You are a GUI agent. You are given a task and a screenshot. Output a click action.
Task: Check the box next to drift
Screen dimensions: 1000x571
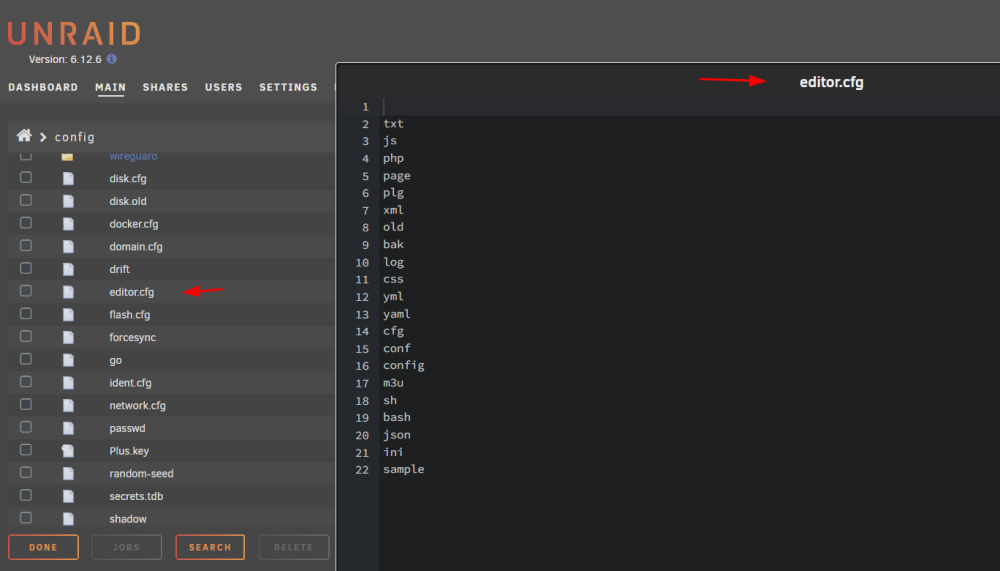(x=26, y=268)
